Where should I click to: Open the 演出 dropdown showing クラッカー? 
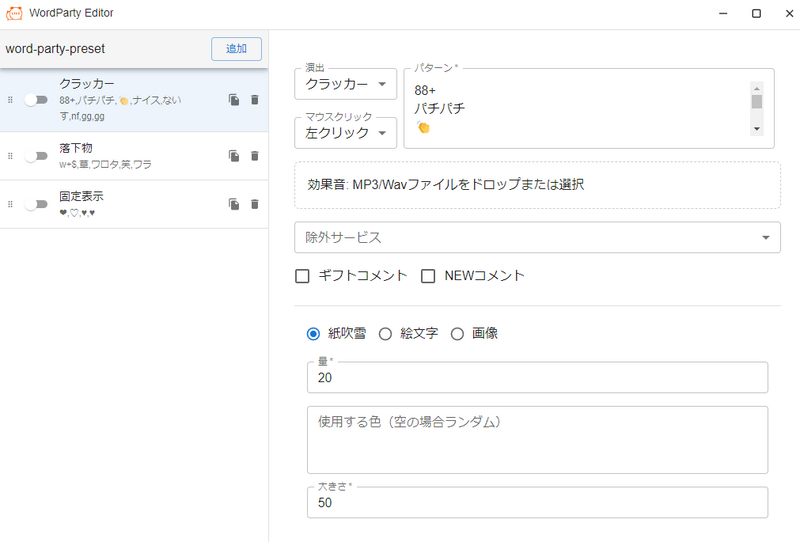point(345,84)
